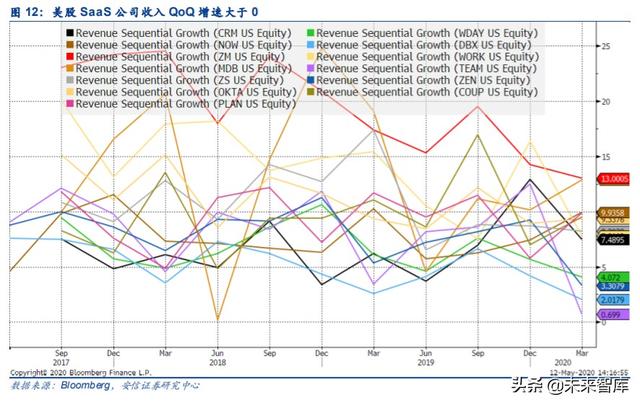Click the red 13.0005 value tag
The image size is (640, 405).
611,179
